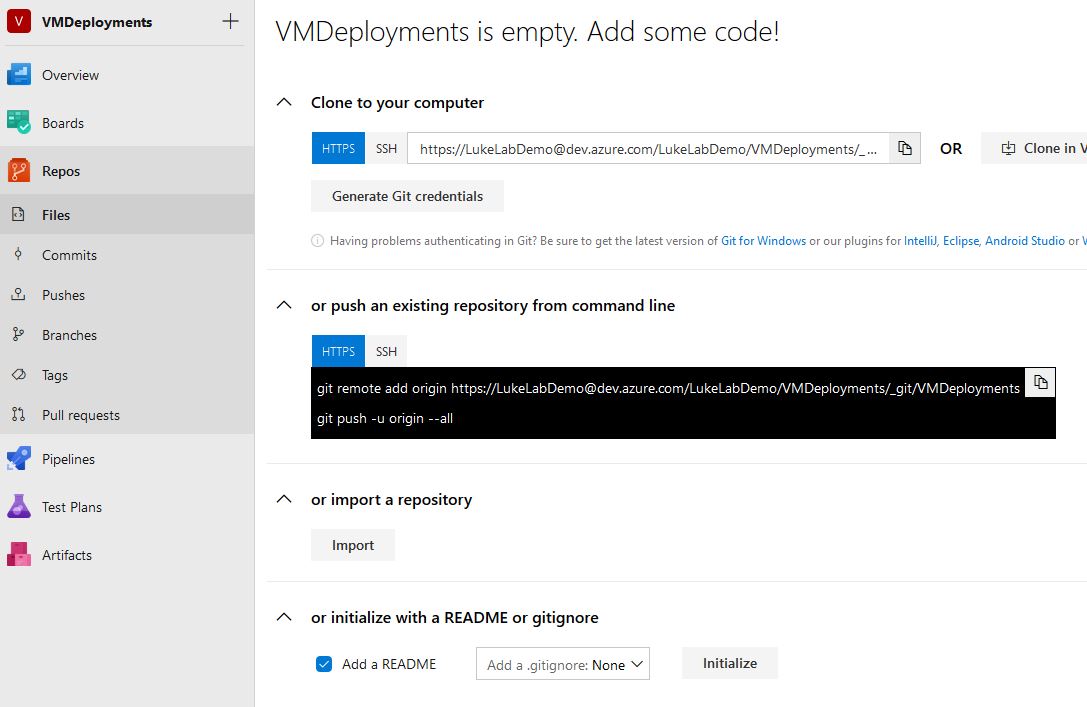The width and height of the screenshot is (1087, 707).
Task: Select HTTPS tab in clone section
Action: pos(338,148)
